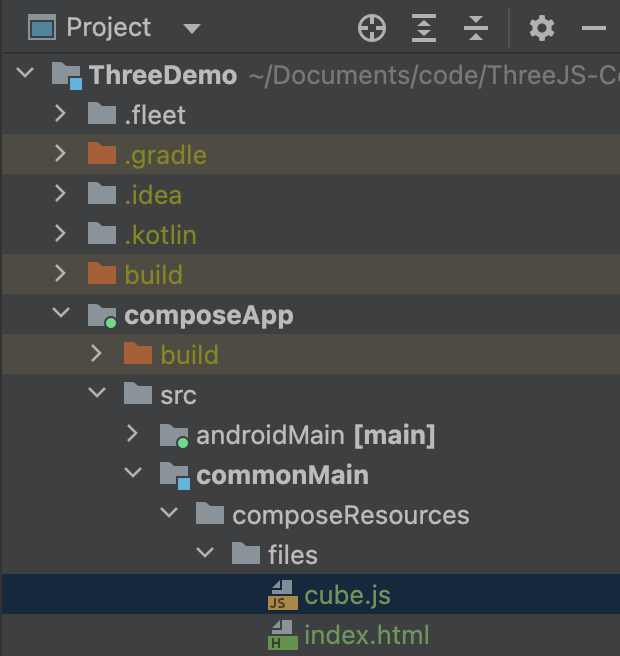This screenshot has width=620, height=656.
Task: Click the Select Opened File crosshair icon
Action: (x=372, y=28)
